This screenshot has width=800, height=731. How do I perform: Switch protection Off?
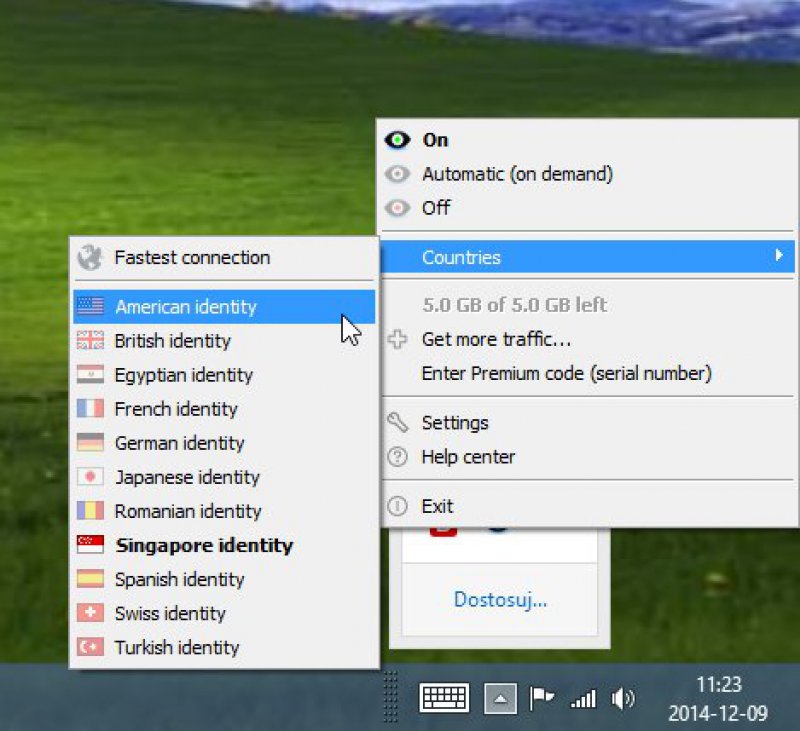(587, 208)
